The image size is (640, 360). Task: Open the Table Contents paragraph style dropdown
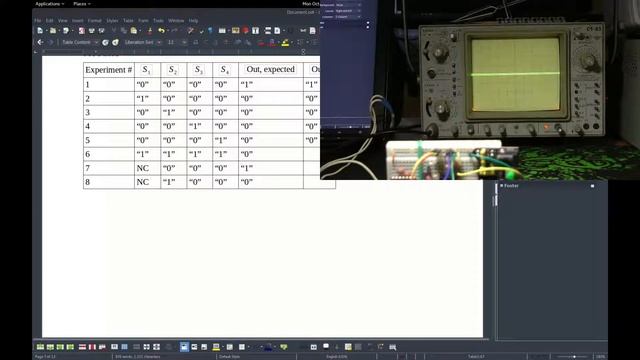click(96, 42)
